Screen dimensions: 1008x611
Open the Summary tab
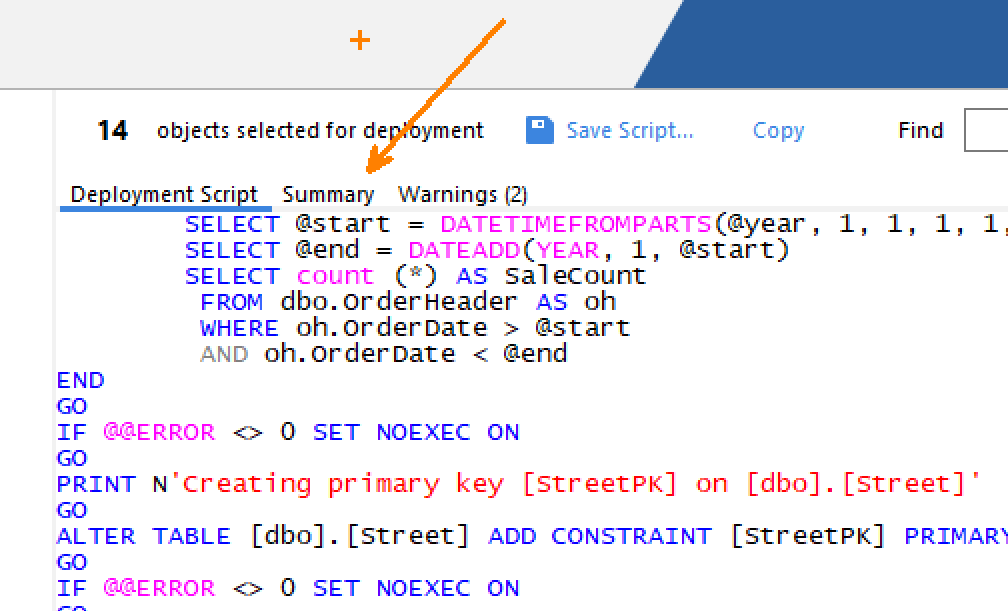coord(328,194)
